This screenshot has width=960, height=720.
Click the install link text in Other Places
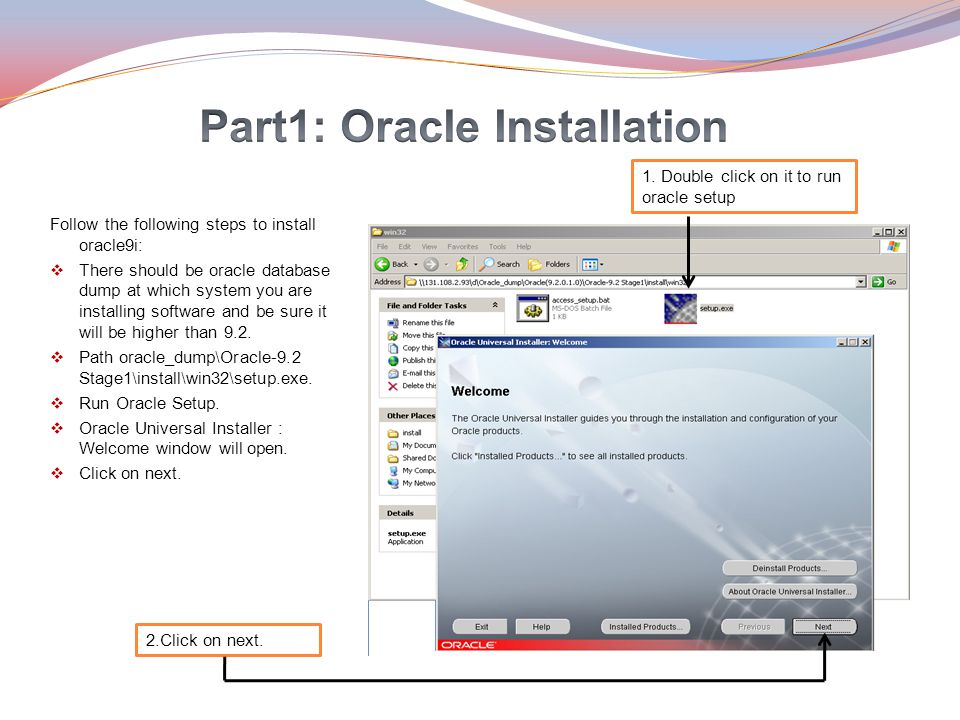point(411,433)
